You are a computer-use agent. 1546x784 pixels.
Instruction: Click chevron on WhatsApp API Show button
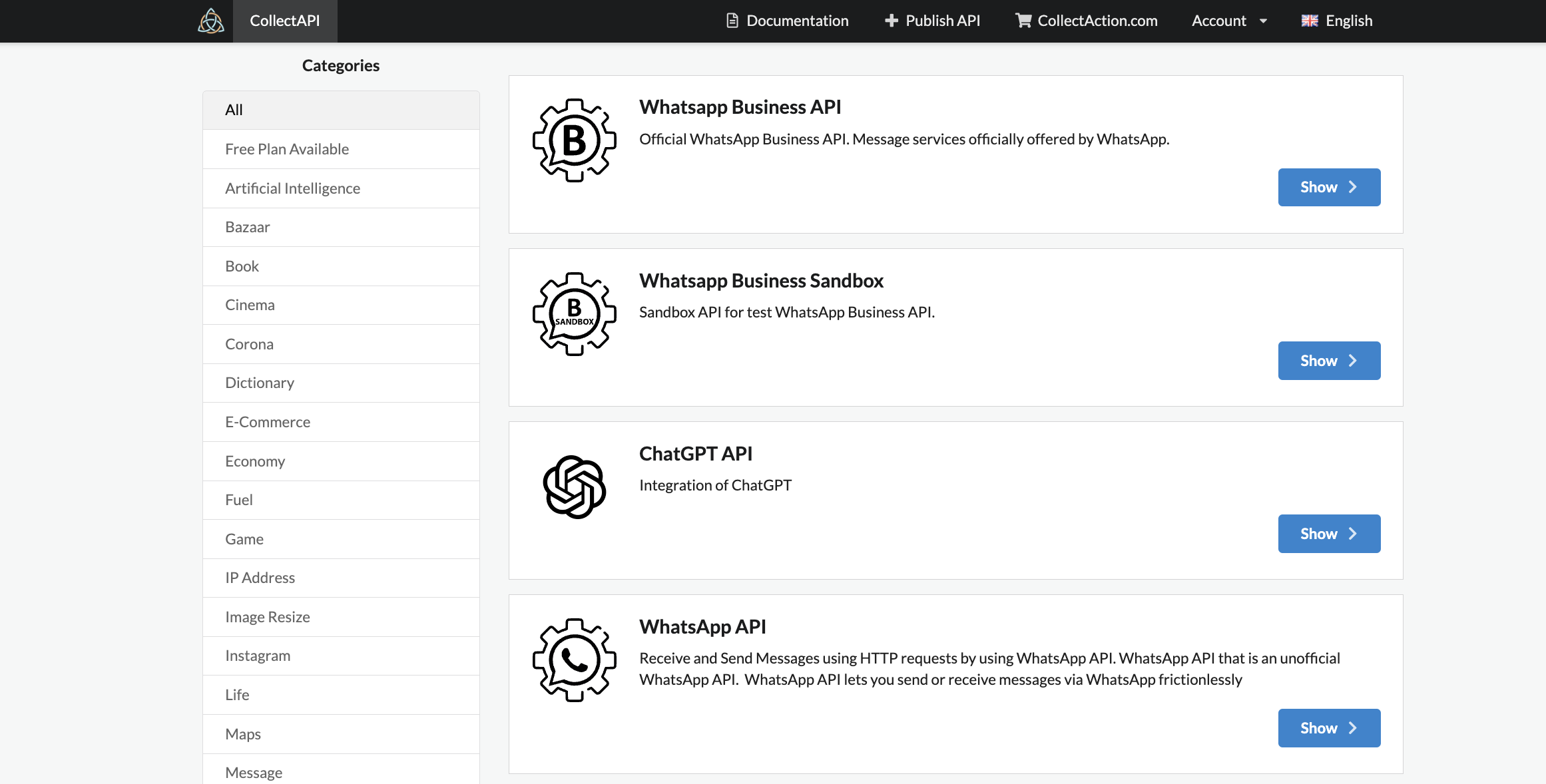[x=1352, y=728]
